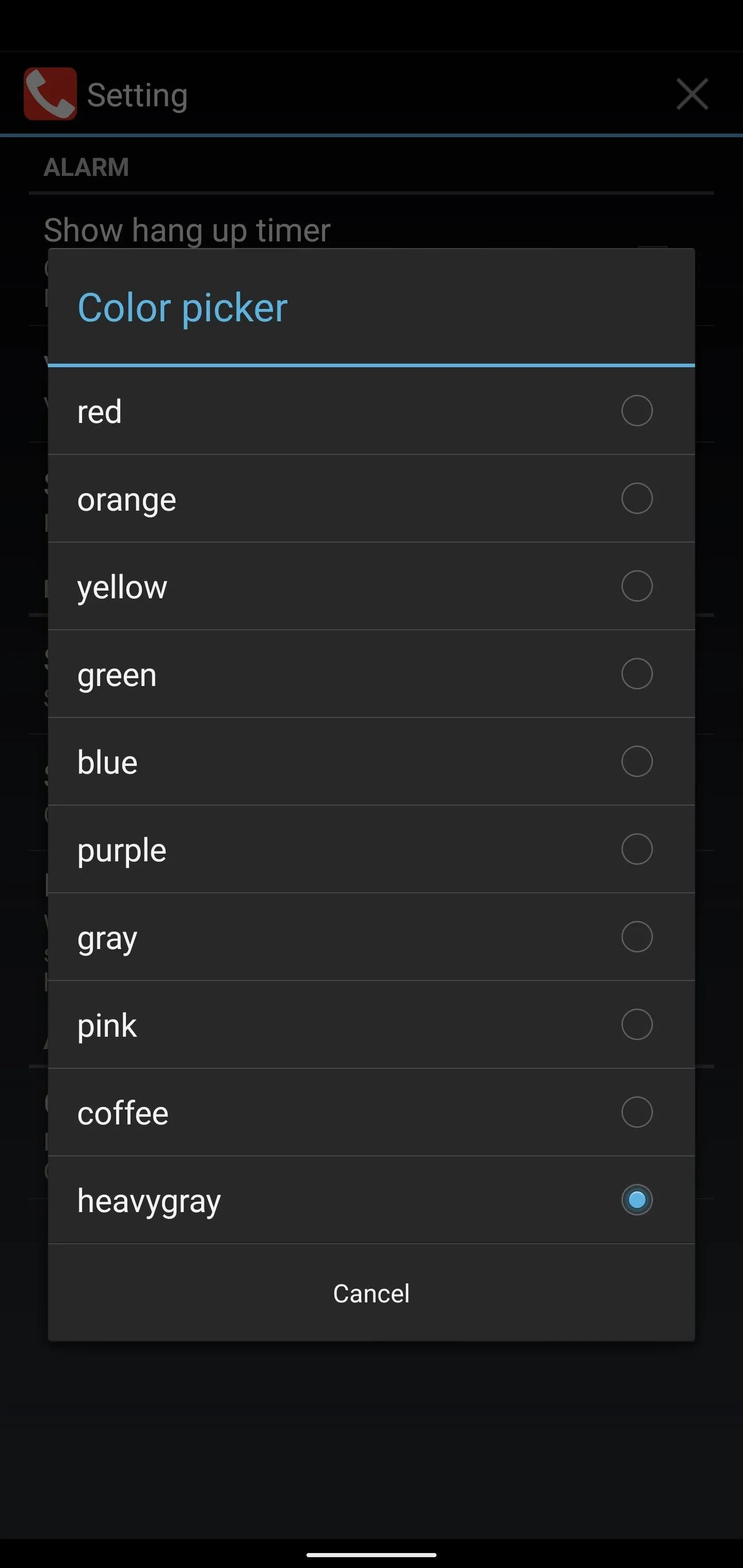This screenshot has width=743, height=1568.
Task: Choose the yellow color option
Action: [x=371, y=587]
